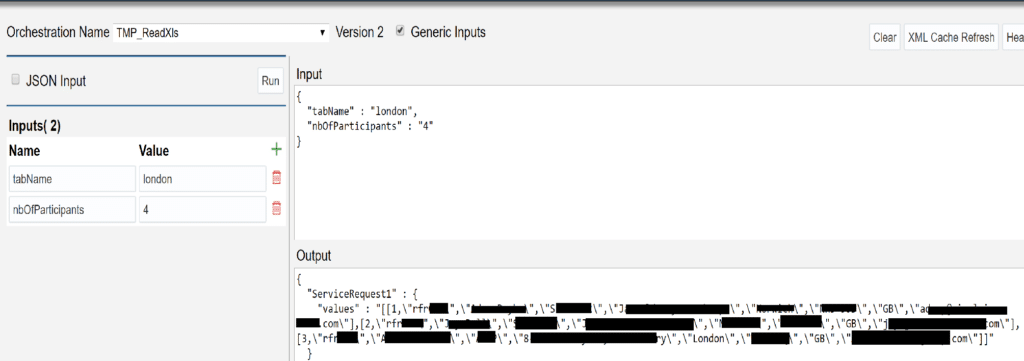Image resolution: width=1024 pixels, height=361 pixels.
Task: Delete the nbOfParticipants input row
Action: (276, 208)
